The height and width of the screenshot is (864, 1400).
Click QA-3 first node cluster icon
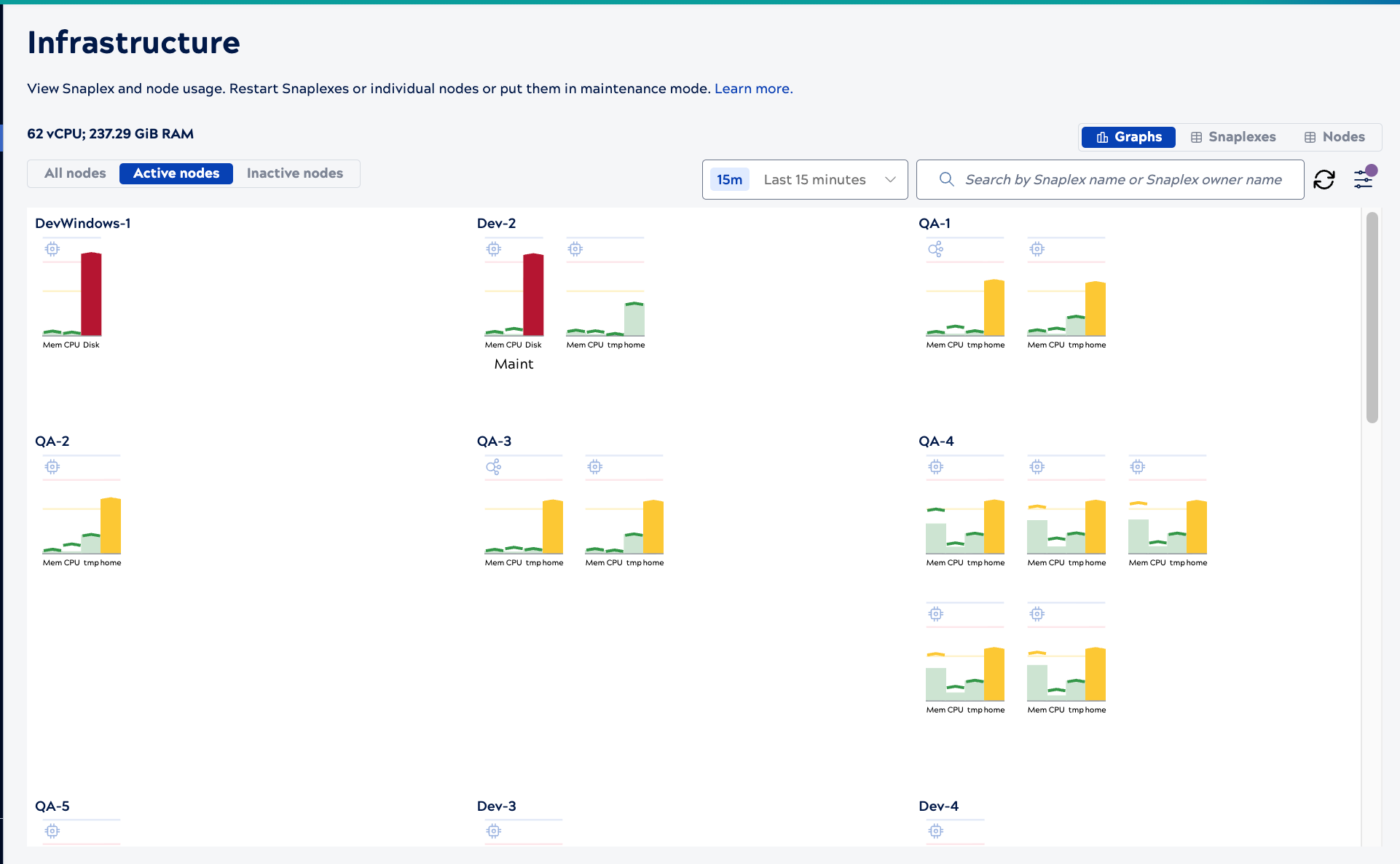coord(494,467)
